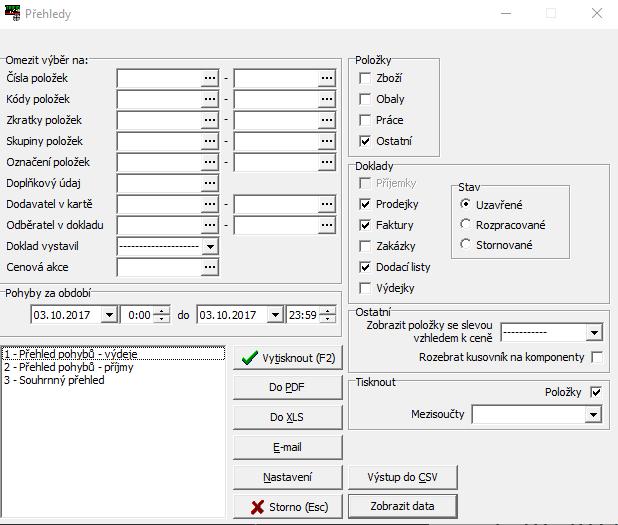The height and width of the screenshot is (525, 618).
Task: Open lookup for first Kódy položek field
Action: tap(210, 99)
